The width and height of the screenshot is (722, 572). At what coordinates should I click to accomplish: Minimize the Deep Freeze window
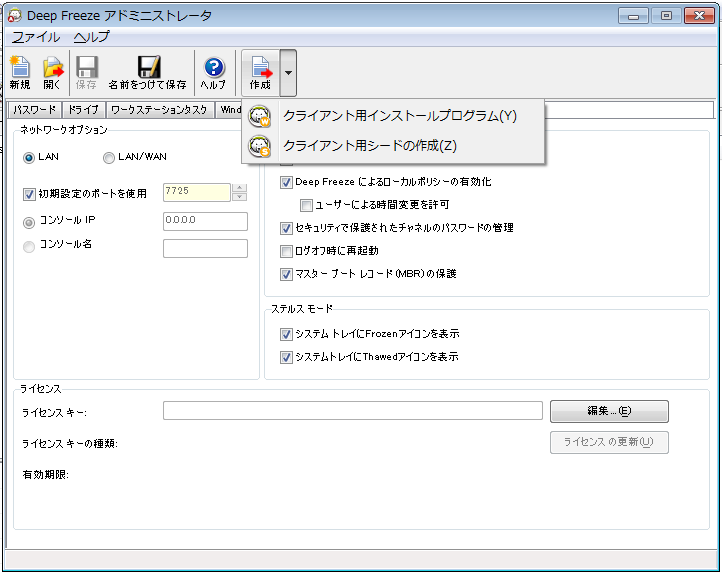click(x=633, y=16)
